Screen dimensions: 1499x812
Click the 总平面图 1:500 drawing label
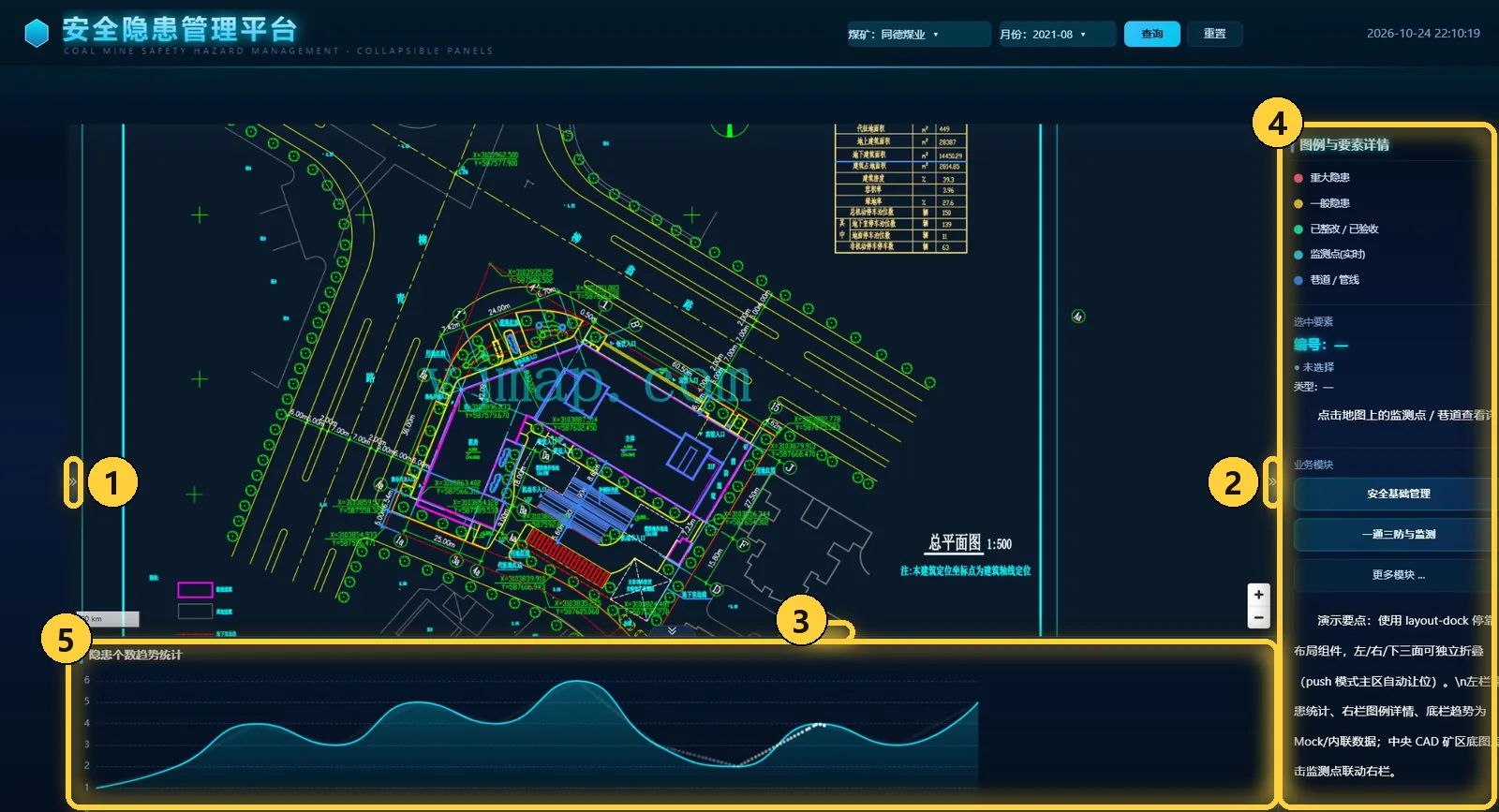970,543
